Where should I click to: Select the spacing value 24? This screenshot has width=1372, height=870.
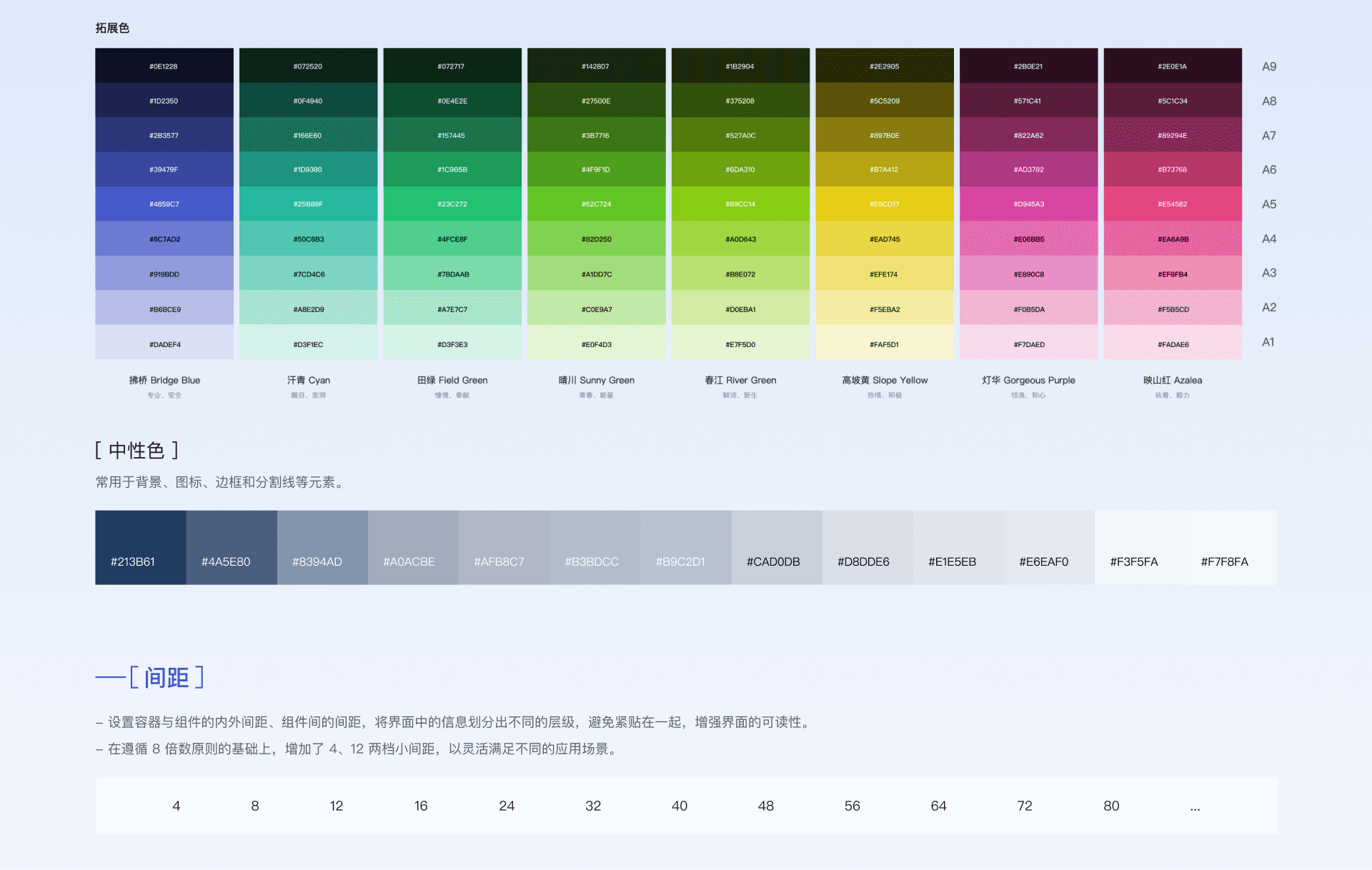click(x=507, y=806)
